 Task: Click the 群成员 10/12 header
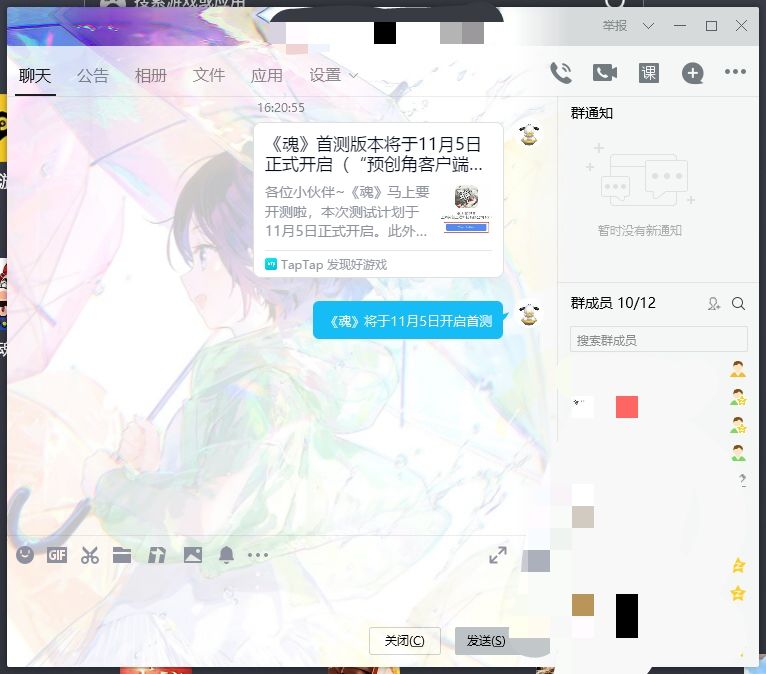[x=613, y=303]
